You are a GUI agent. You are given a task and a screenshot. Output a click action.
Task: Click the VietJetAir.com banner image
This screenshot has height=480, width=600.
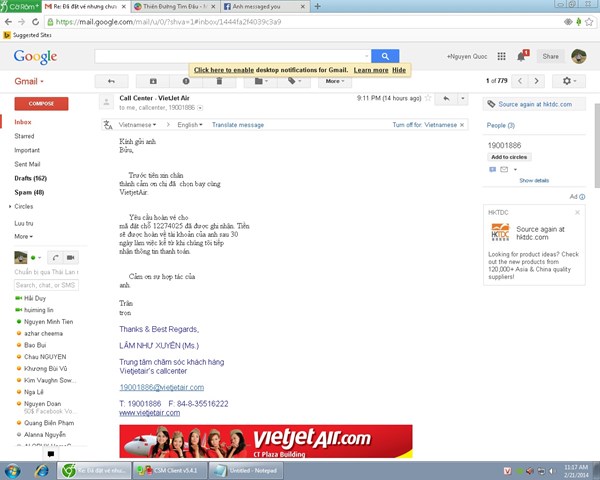pyautogui.click(x=266, y=441)
